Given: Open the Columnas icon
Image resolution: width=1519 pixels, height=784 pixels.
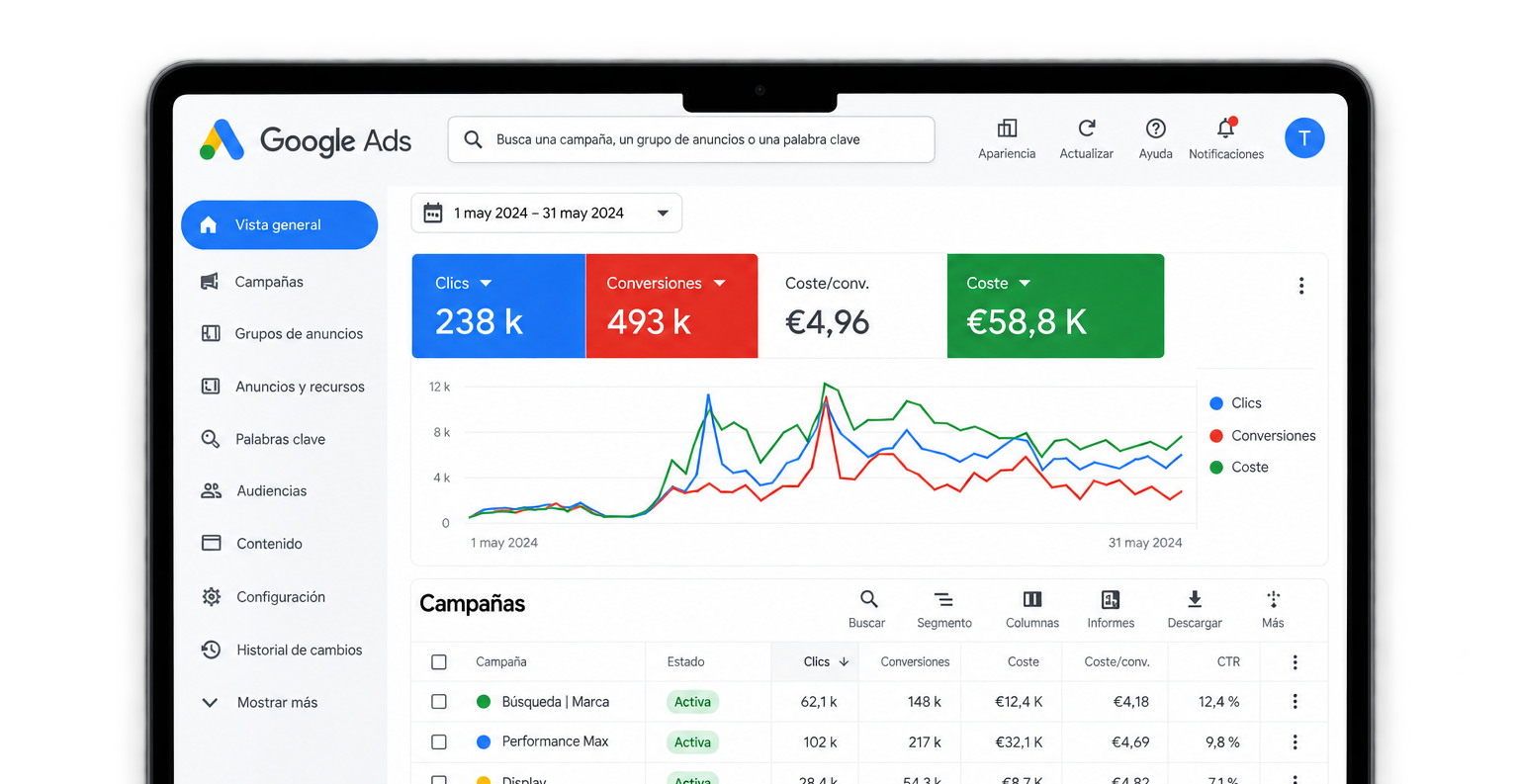Looking at the screenshot, I should point(1032,599).
